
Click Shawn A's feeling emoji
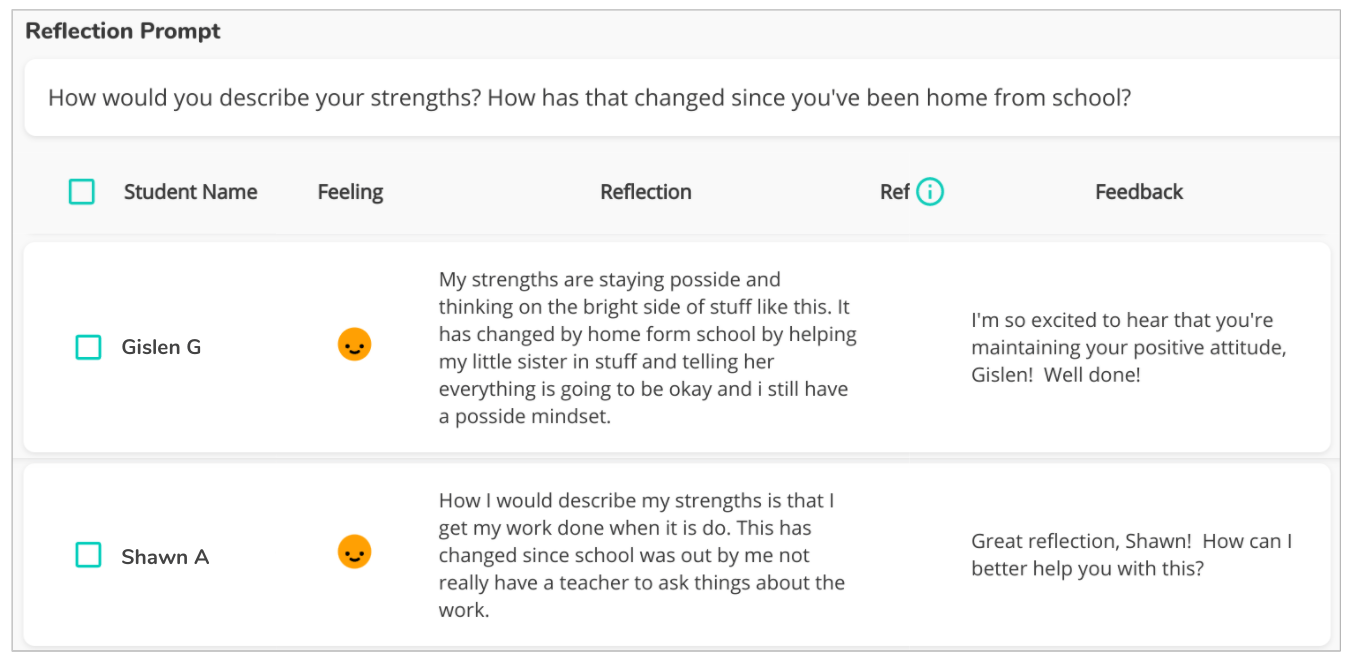(x=353, y=554)
